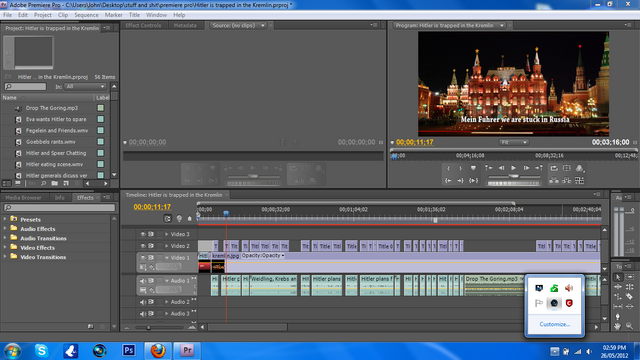Image resolution: width=640 pixels, height=360 pixels.
Task: Toggle Video 1 track output eye
Action: (x=143, y=258)
